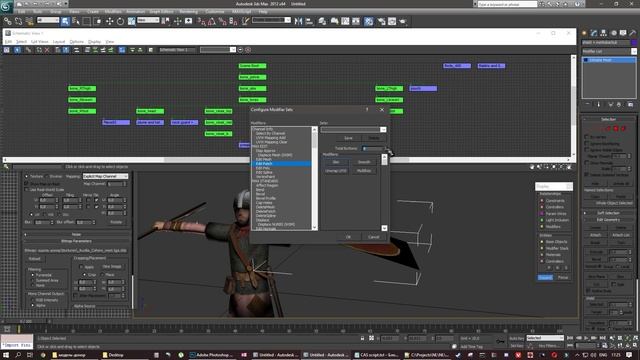The image size is (640, 360).
Task: Open Adobe Photoshop from taskbar
Action: pos(212,355)
